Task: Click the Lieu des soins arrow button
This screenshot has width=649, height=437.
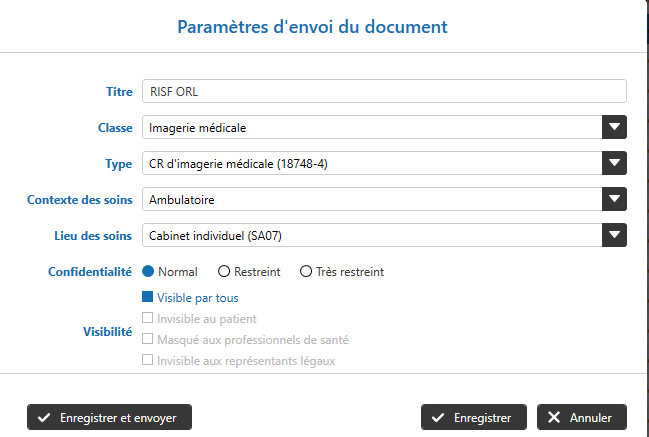Action: (614, 235)
